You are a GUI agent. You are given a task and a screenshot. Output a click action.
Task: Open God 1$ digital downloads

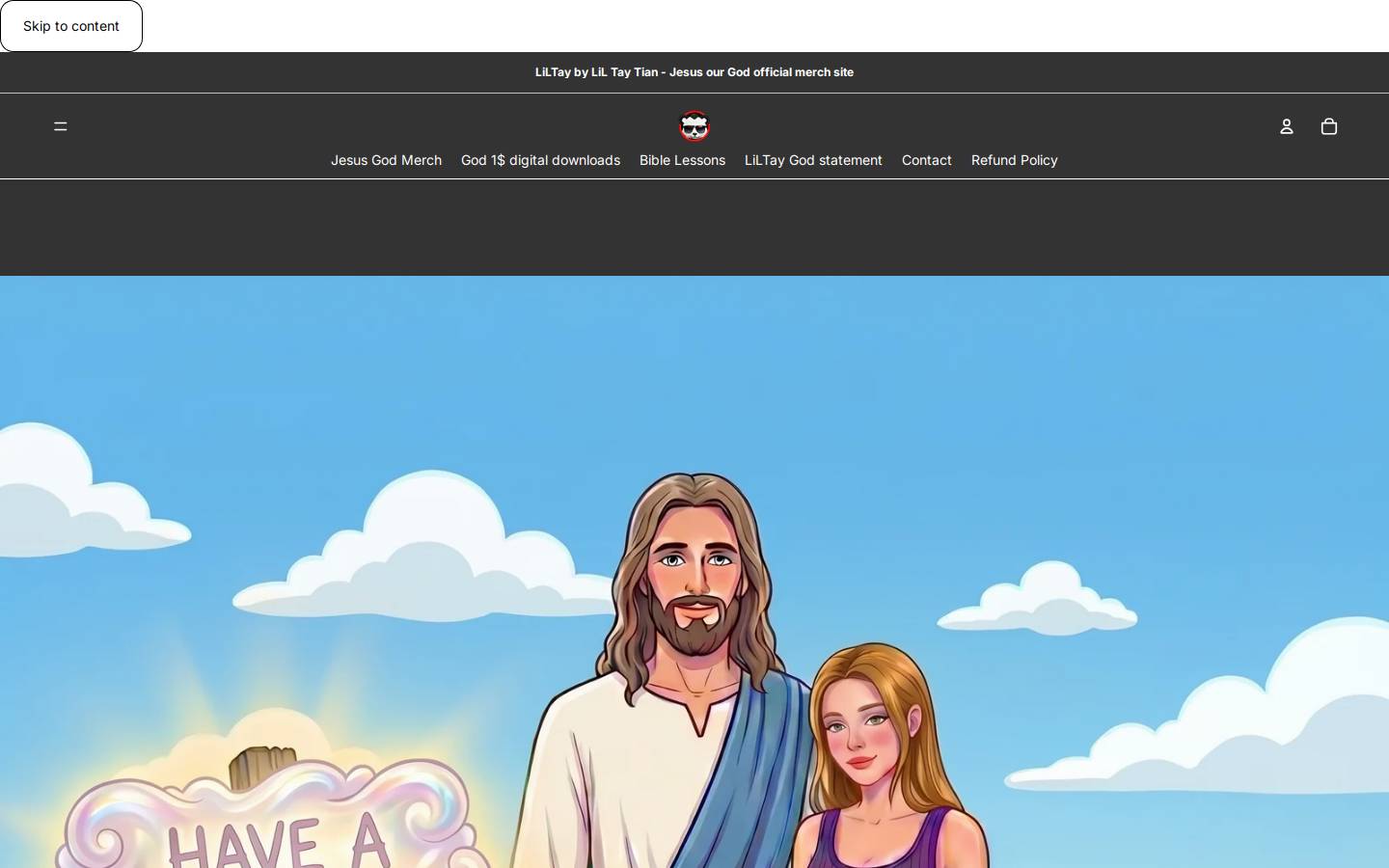pos(540,160)
